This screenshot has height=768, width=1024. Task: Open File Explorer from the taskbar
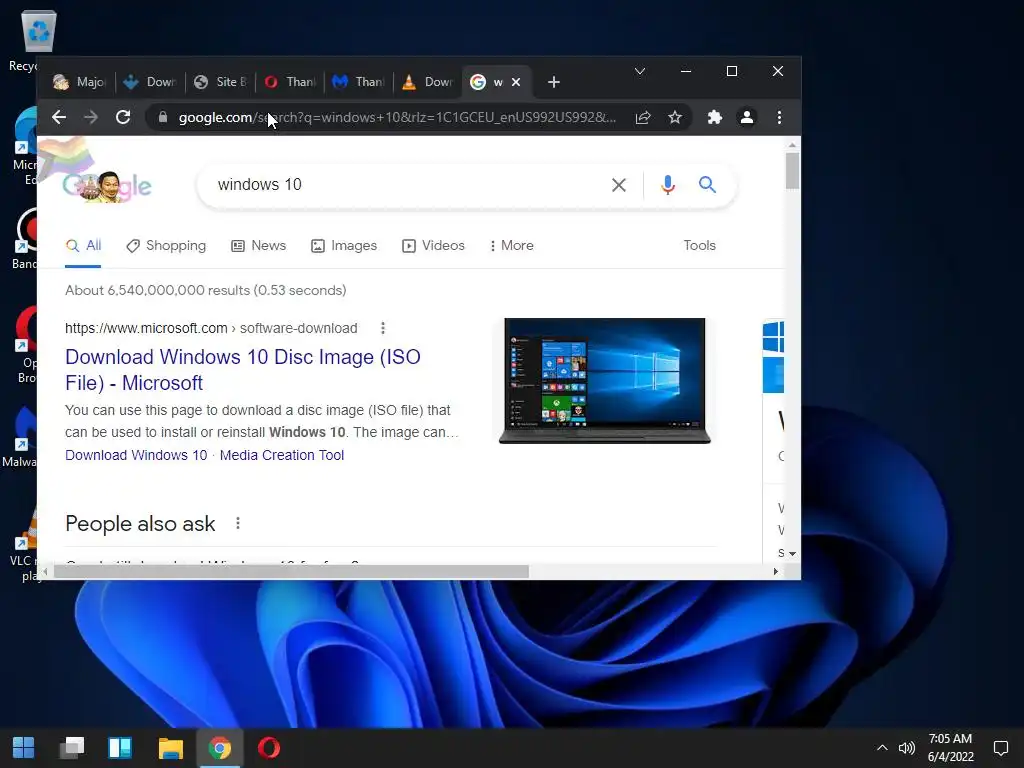pyautogui.click(x=170, y=748)
